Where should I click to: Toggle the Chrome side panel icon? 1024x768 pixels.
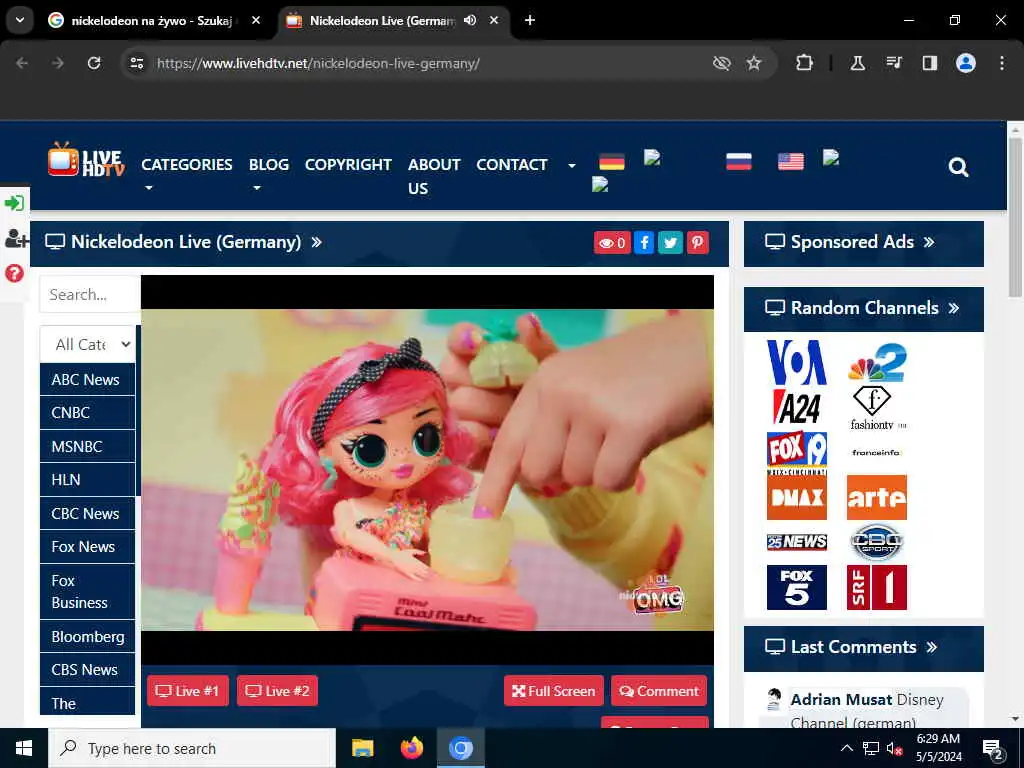(x=929, y=63)
